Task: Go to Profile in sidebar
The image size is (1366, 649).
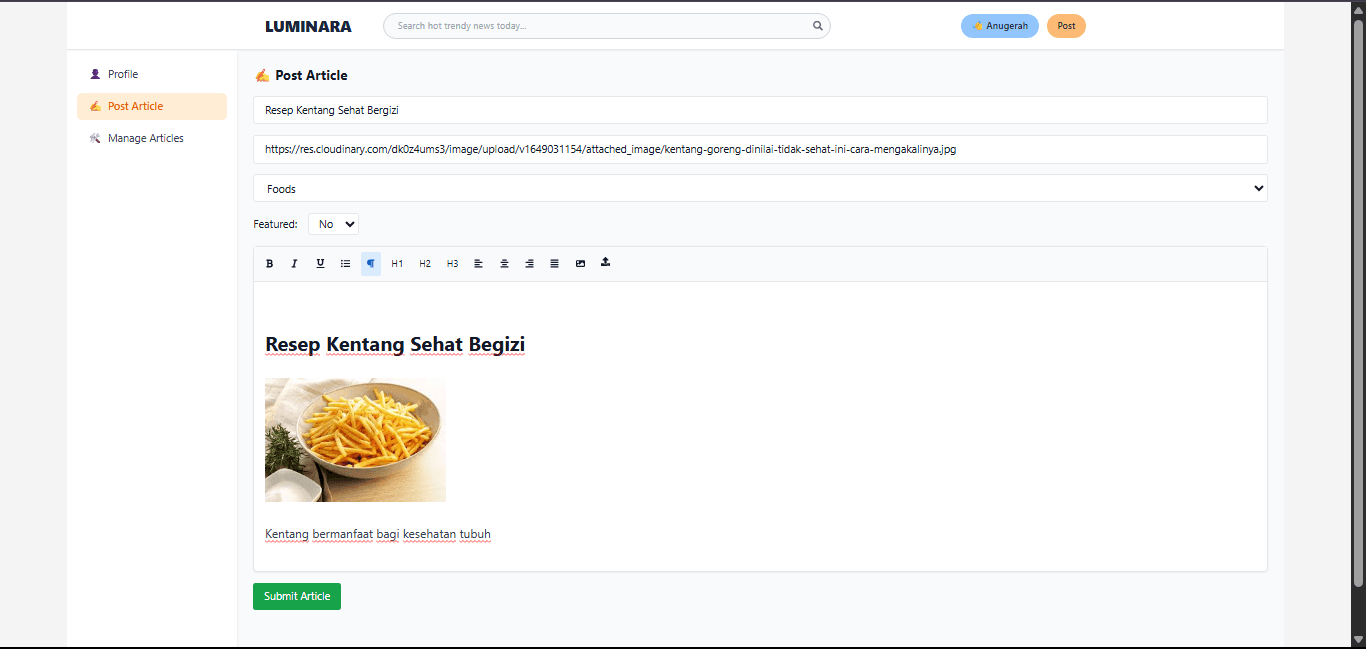Action: tap(123, 74)
